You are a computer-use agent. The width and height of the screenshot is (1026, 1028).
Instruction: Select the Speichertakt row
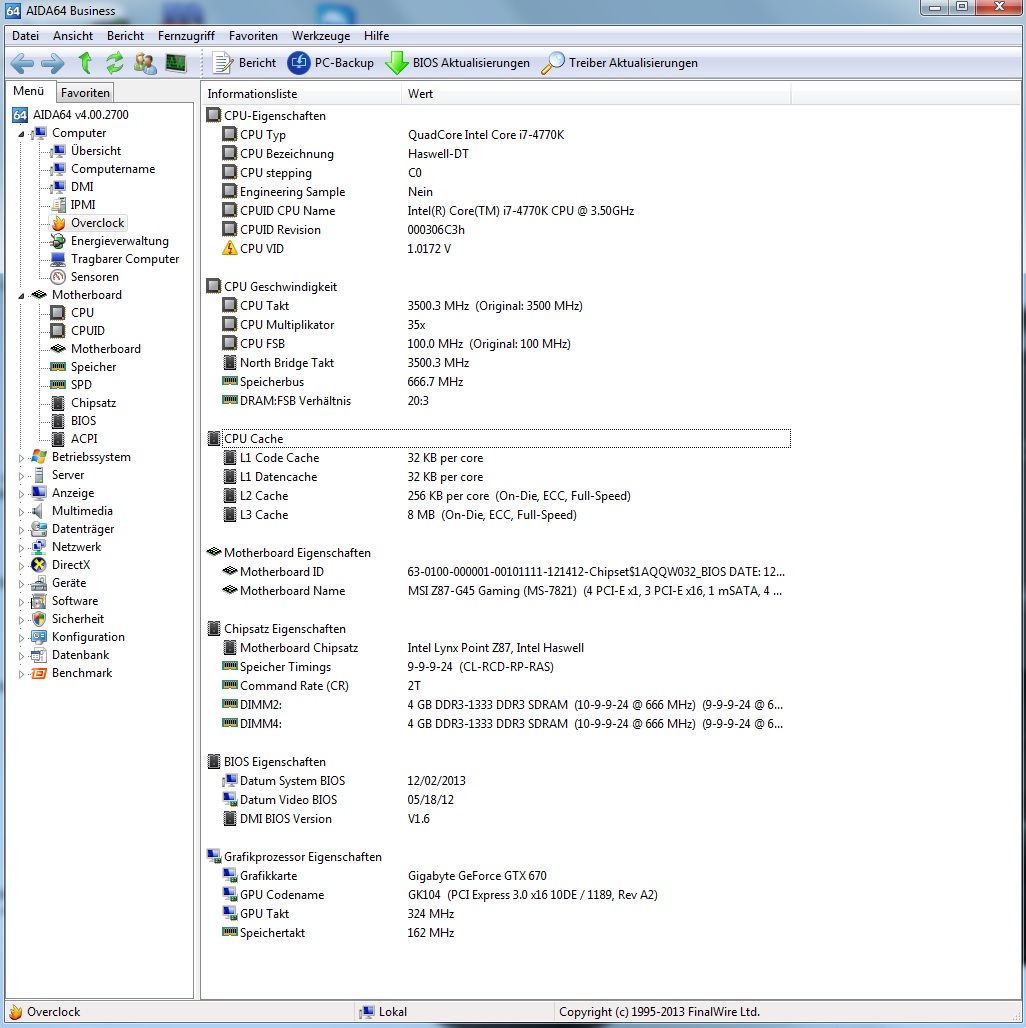[498, 933]
